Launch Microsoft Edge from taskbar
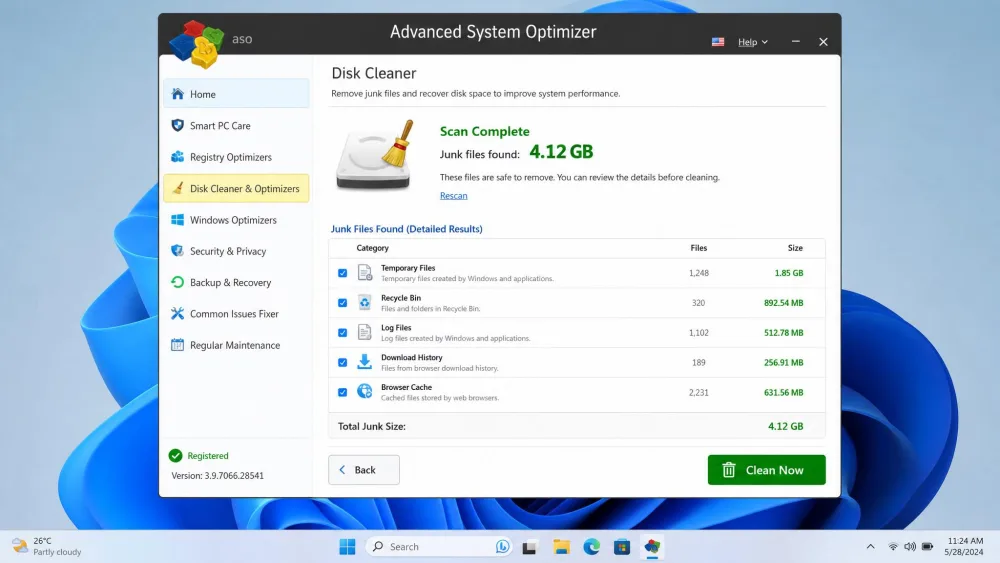 click(x=592, y=546)
